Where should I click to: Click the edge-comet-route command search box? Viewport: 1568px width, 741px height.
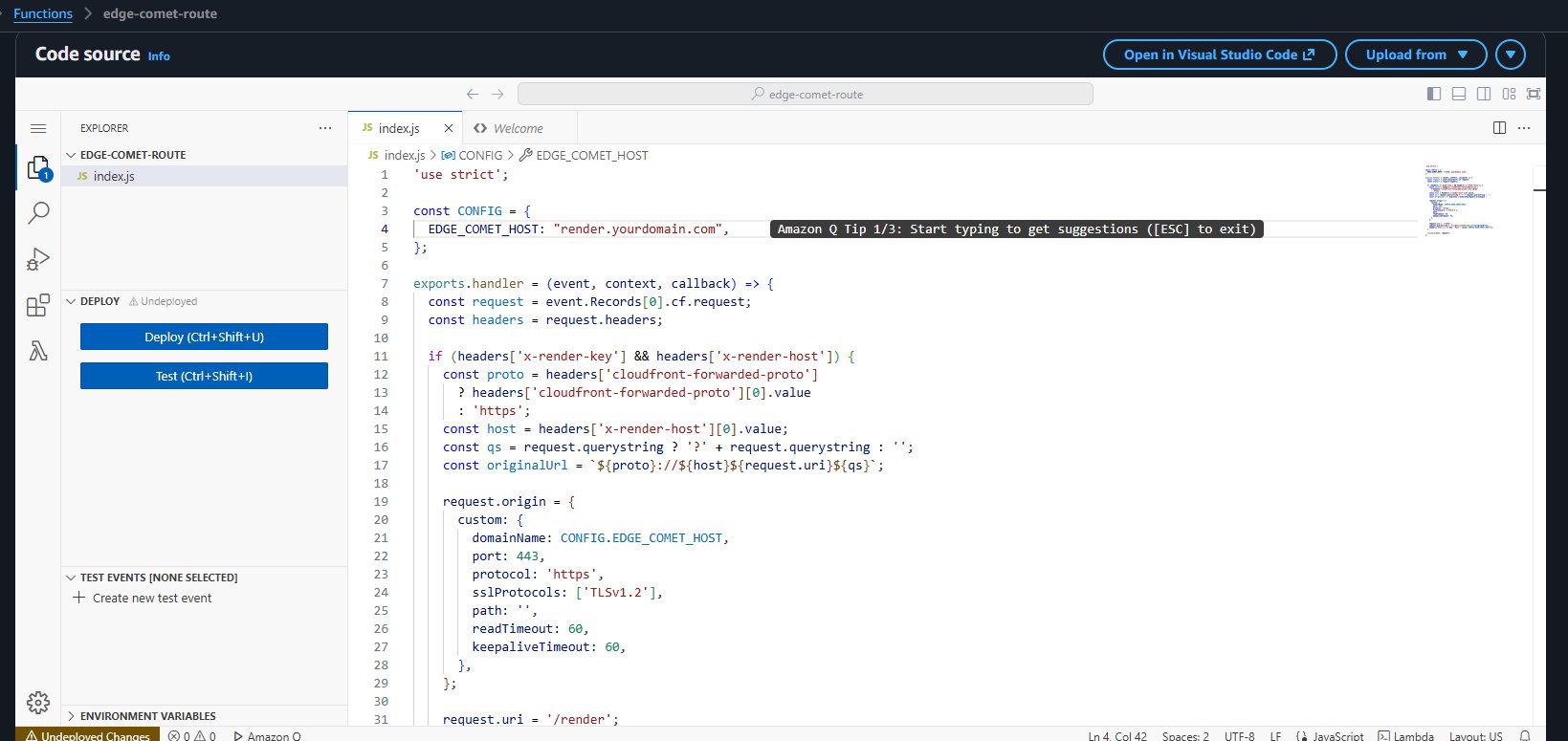(x=805, y=94)
